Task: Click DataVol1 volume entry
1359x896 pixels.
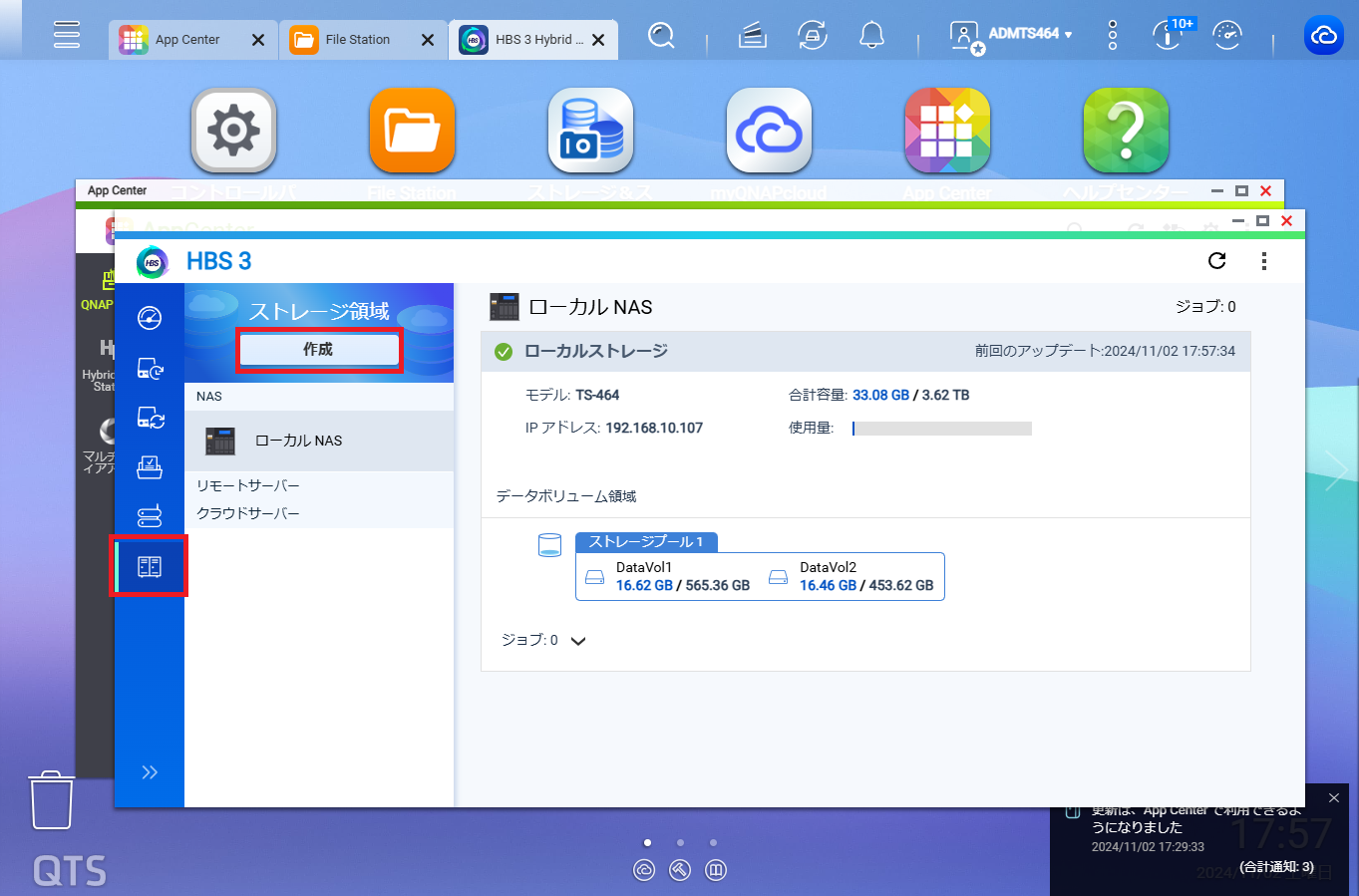Action: [666, 576]
